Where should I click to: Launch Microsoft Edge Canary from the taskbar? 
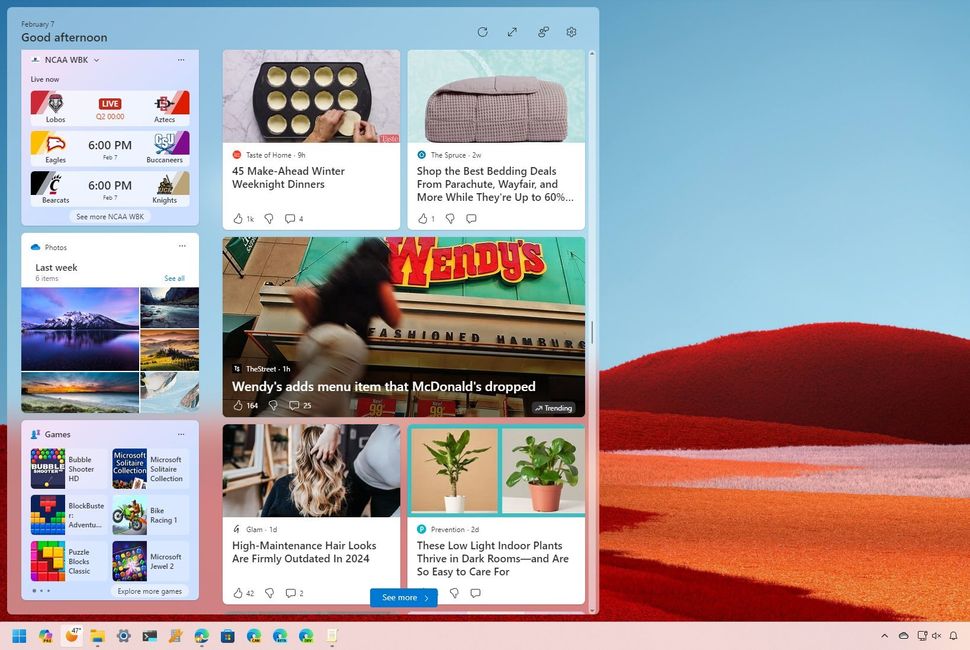[253, 636]
